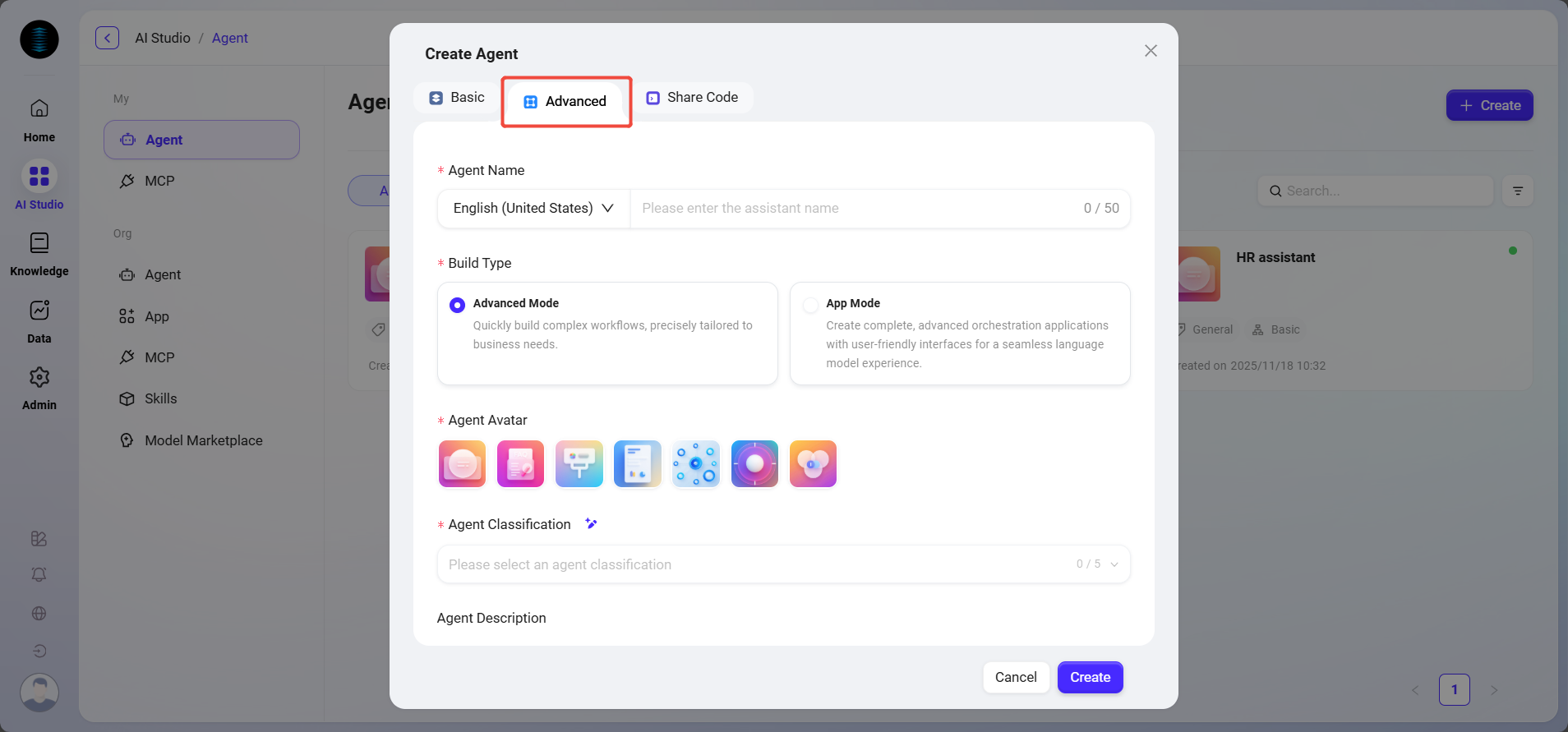Click the assistant name input field
The height and width of the screenshot is (732, 1568).
point(855,209)
